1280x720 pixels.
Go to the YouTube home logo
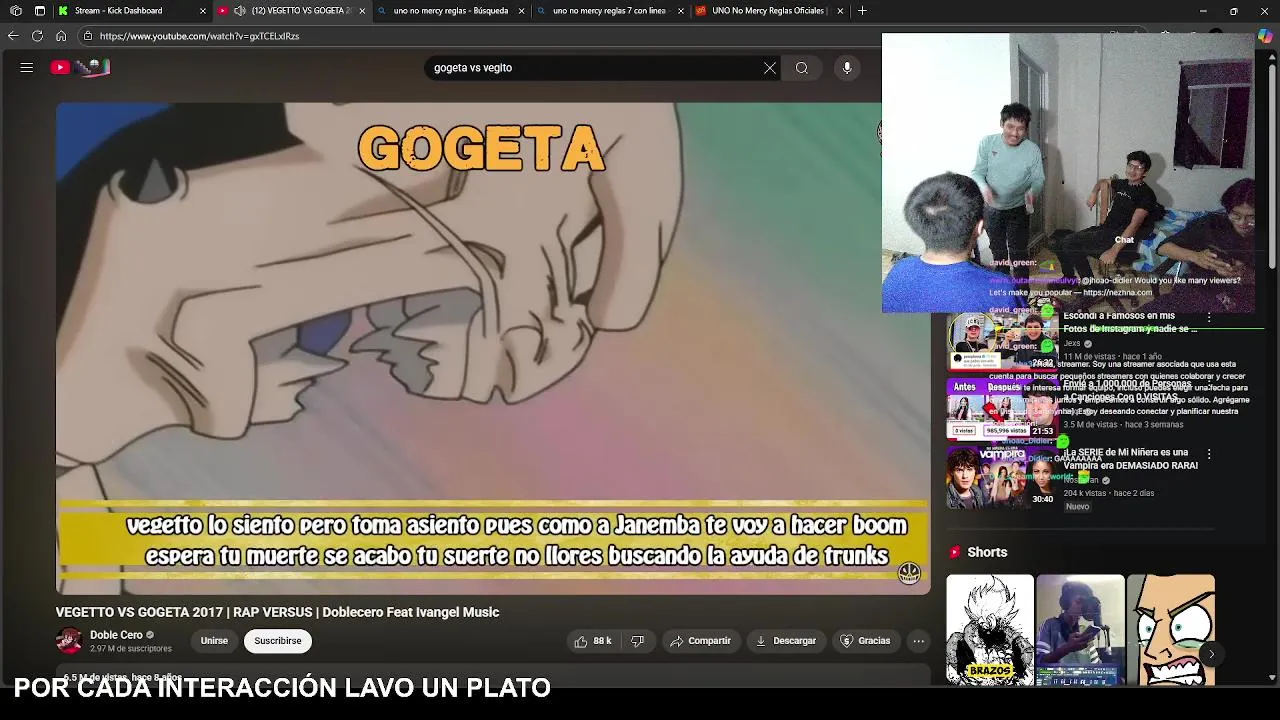click(x=80, y=67)
